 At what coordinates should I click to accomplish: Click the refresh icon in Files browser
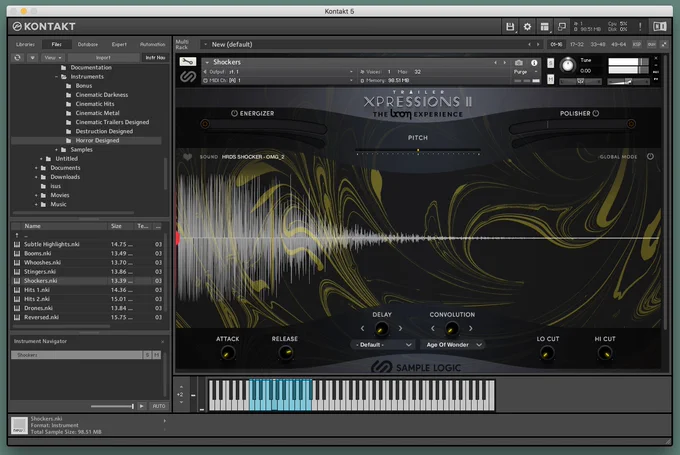[17, 57]
